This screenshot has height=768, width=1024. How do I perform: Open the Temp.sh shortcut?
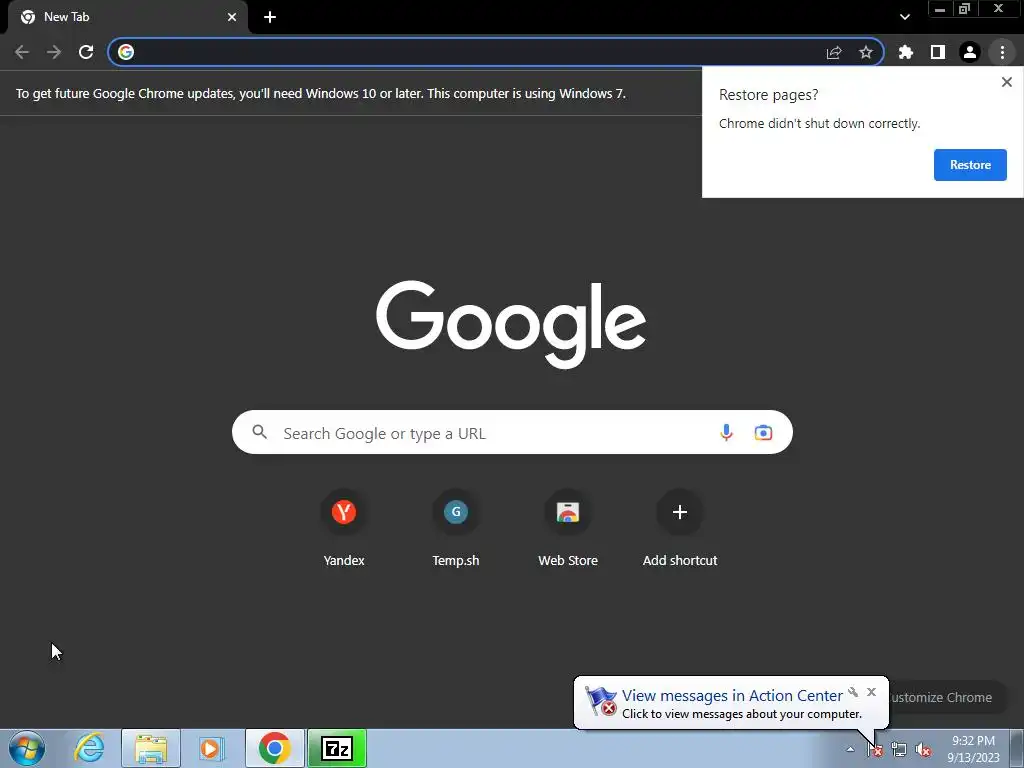(456, 528)
